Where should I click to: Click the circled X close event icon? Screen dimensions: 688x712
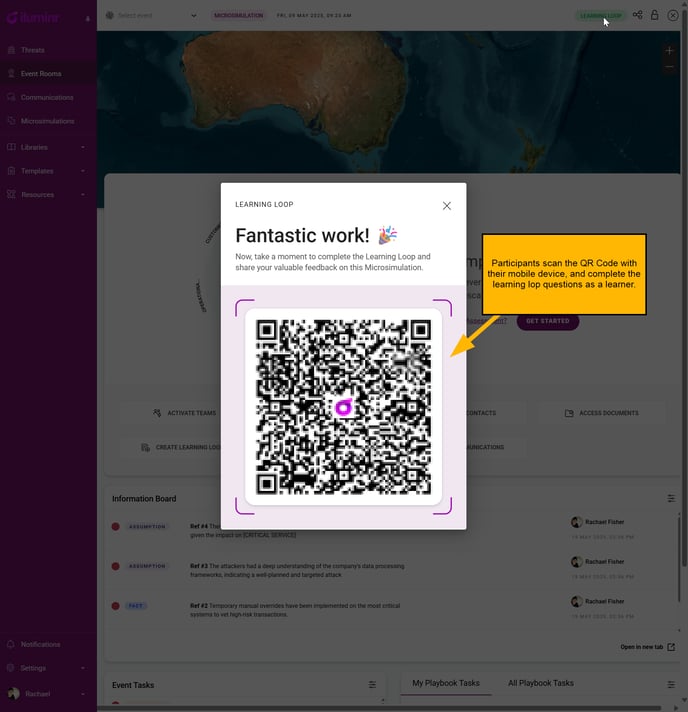tap(673, 15)
